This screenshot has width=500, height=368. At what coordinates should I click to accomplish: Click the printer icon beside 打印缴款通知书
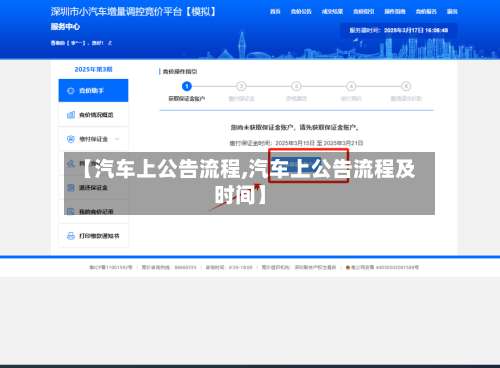(71, 236)
